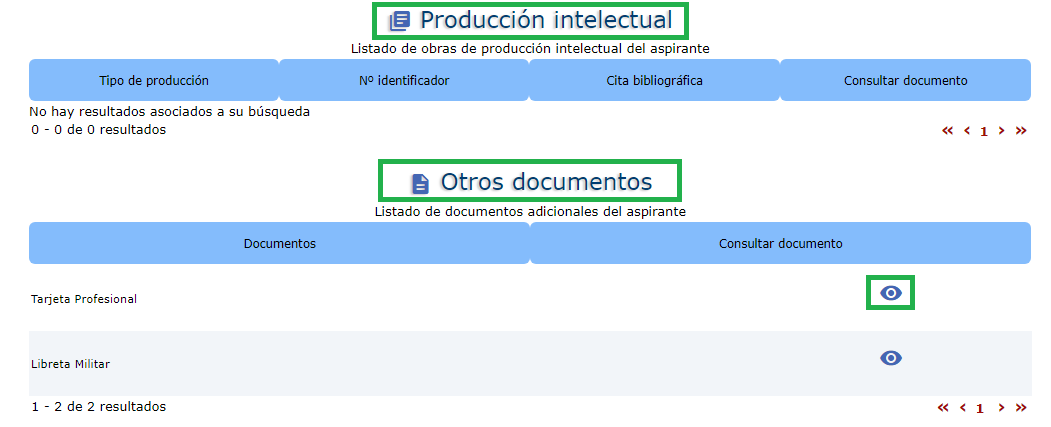The width and height of the screenshot is (1051, 427).
Task: Go to first page of Producción intelectual table
Action: click(947, 130)
